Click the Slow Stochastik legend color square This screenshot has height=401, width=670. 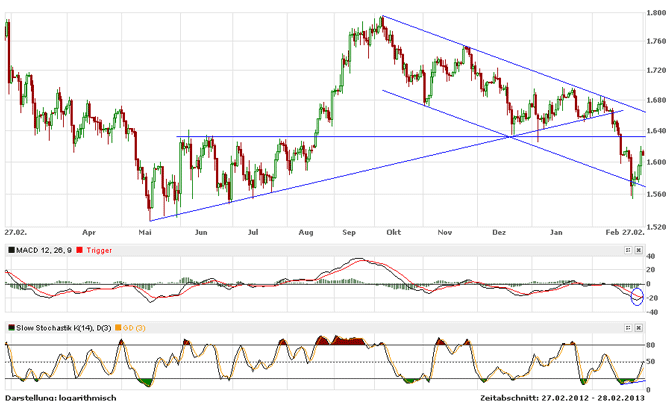coord(11,326)
